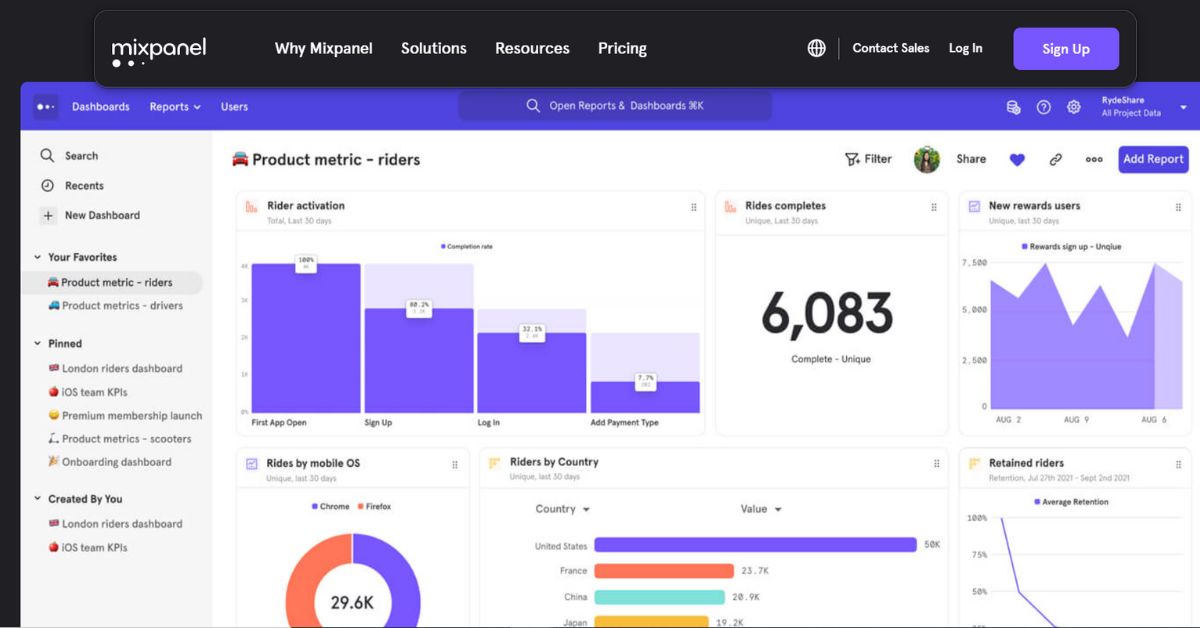This screenshot has width=1200, height=628.
Task: Toggle the Chrome legend series
Action: coord(331,507)
